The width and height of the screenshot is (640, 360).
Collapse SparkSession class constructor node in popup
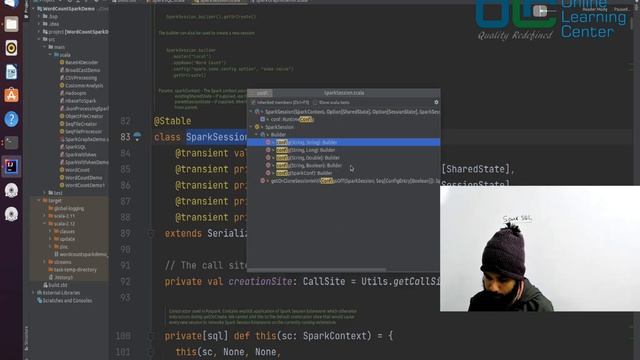251,111
